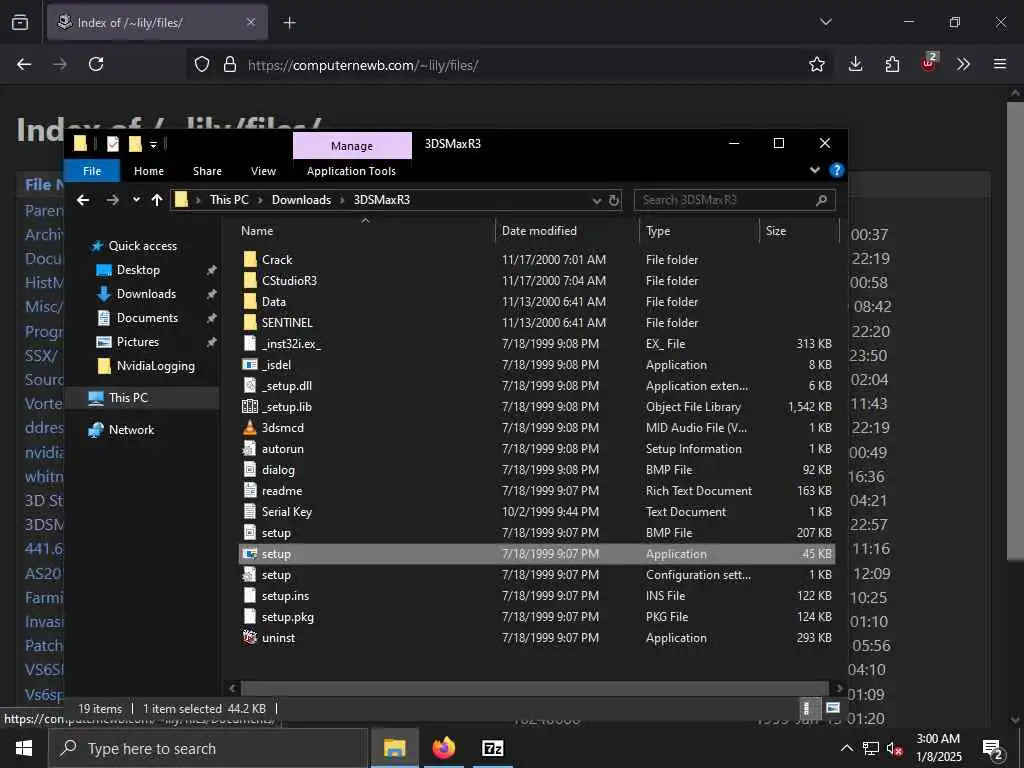The width and height of the screenshot is (1024, 768).
Task: List all Firefox tabs
Action: (x=825, y=22)
